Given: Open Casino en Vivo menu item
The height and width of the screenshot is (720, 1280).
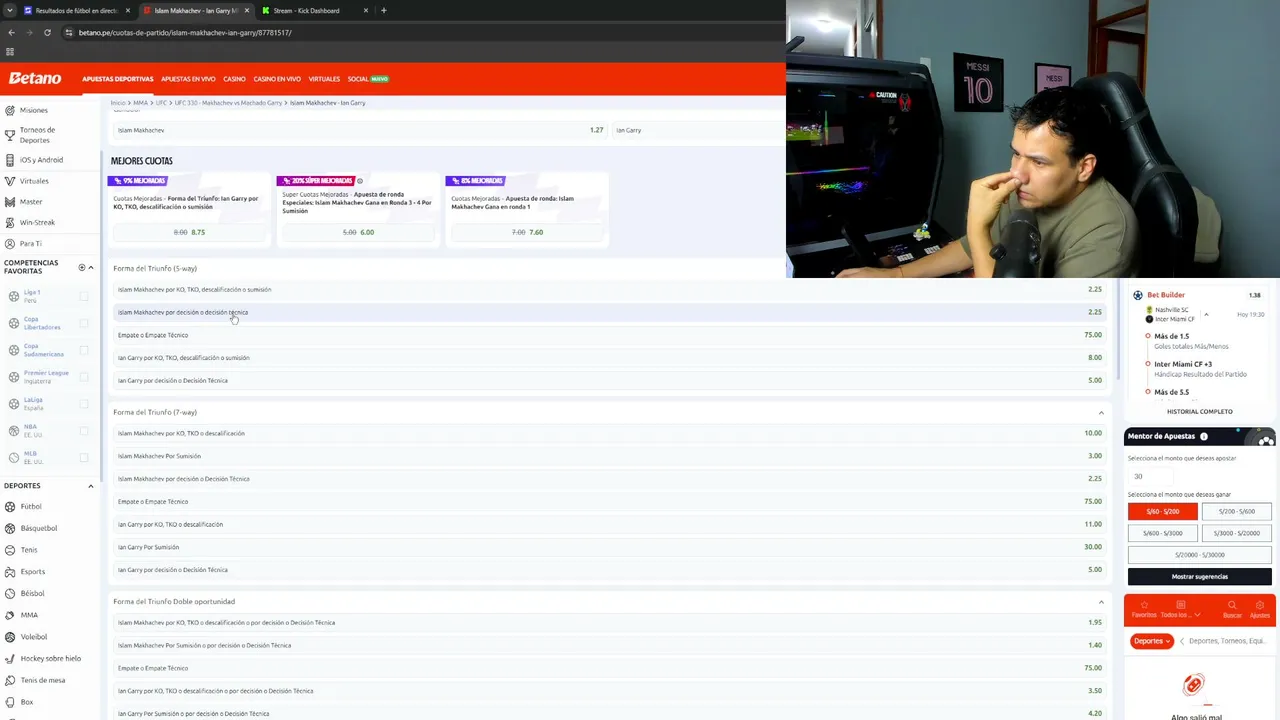Looking at the screenshot, I should point(277,79).
